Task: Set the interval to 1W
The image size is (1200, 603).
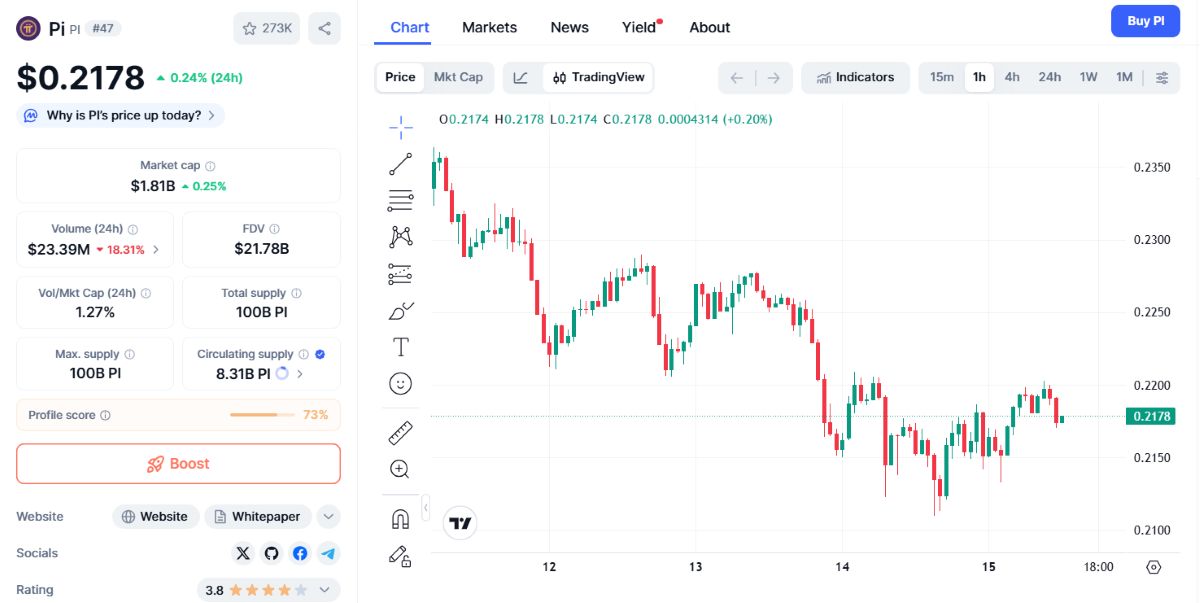Action: (1088, 77)
